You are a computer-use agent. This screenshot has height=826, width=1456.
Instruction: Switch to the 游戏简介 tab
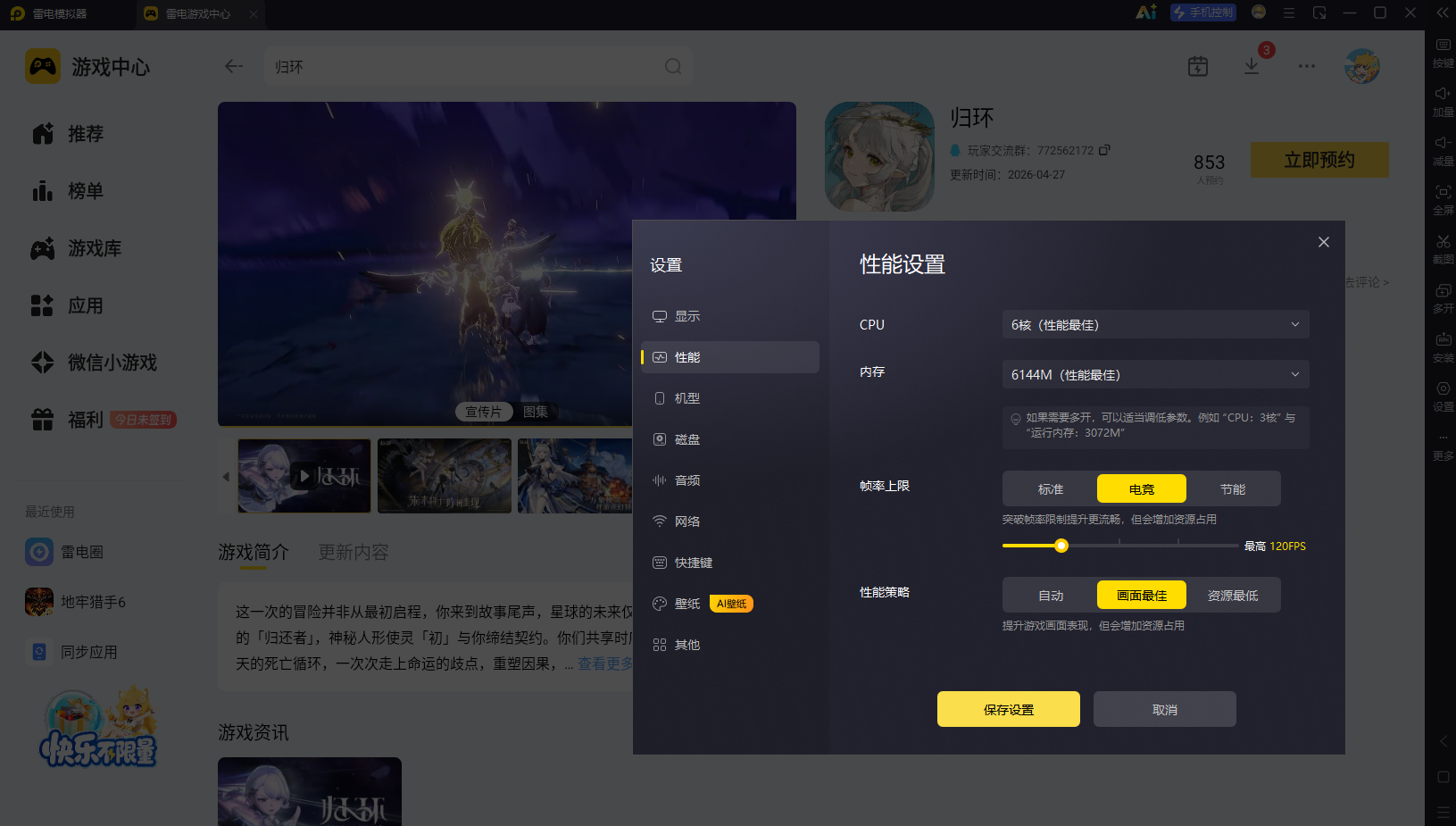pos(254,552)
